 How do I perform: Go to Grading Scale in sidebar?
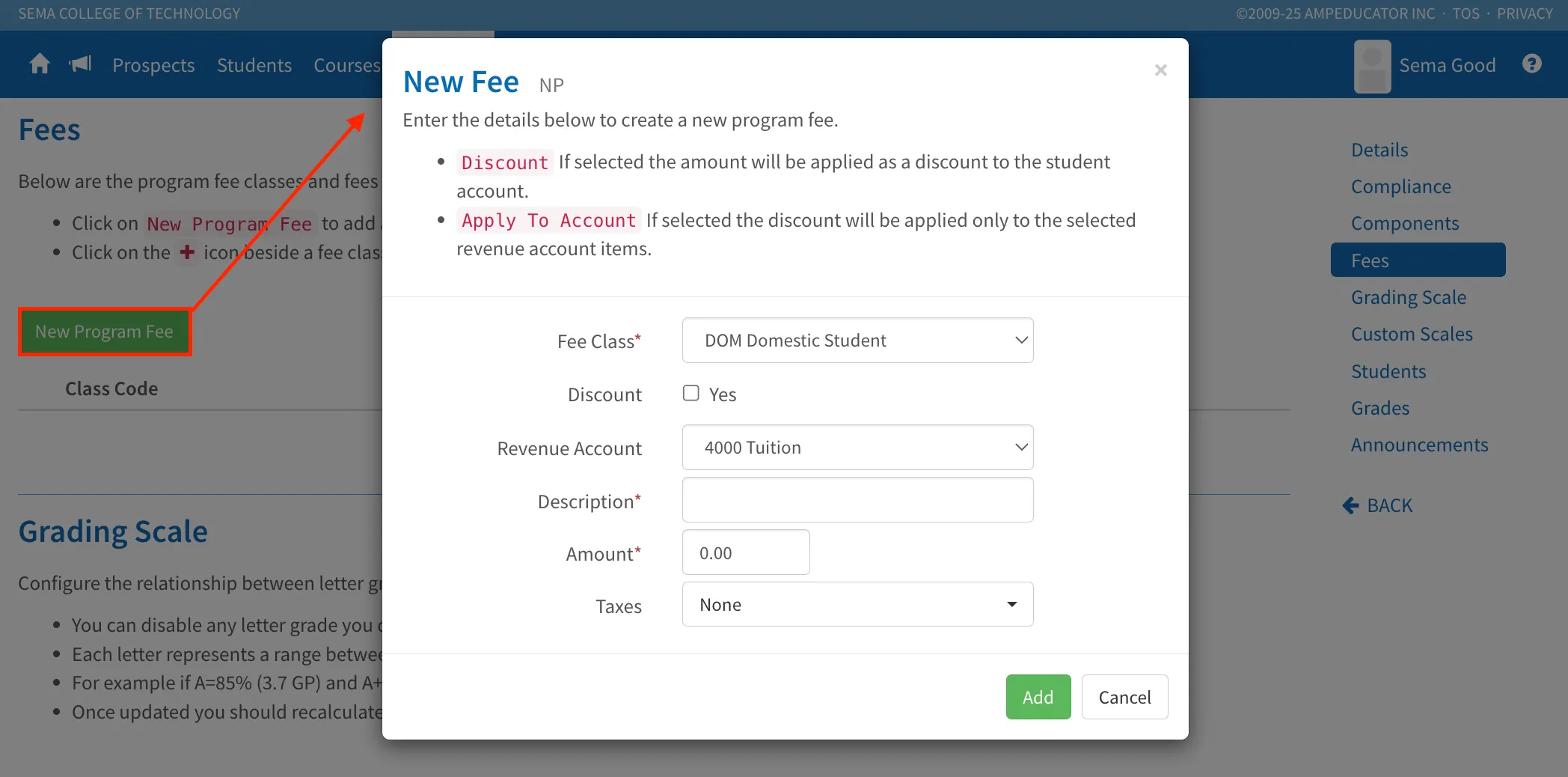click(x=1408, y=297)
